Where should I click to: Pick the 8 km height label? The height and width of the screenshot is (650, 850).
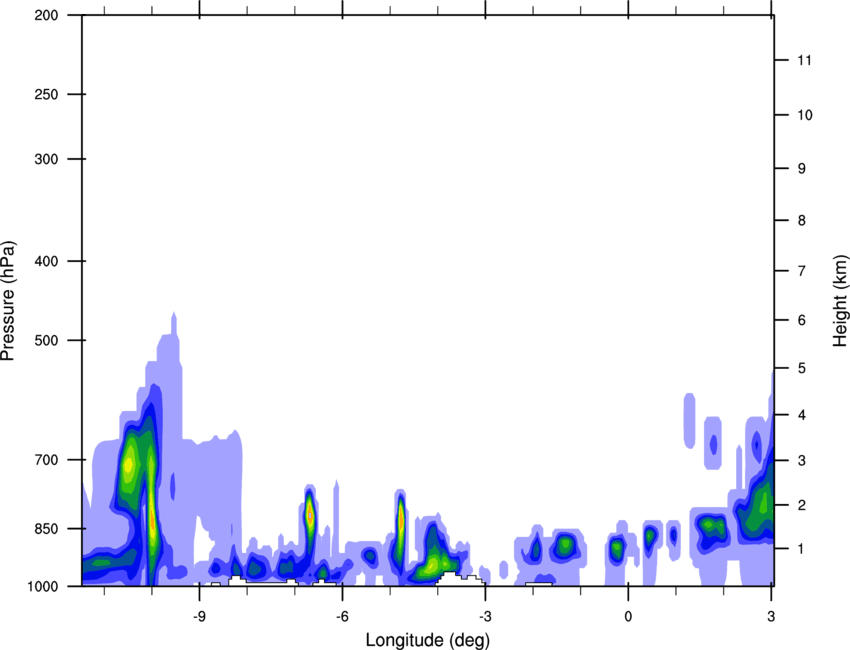click(x=802, y=221)
